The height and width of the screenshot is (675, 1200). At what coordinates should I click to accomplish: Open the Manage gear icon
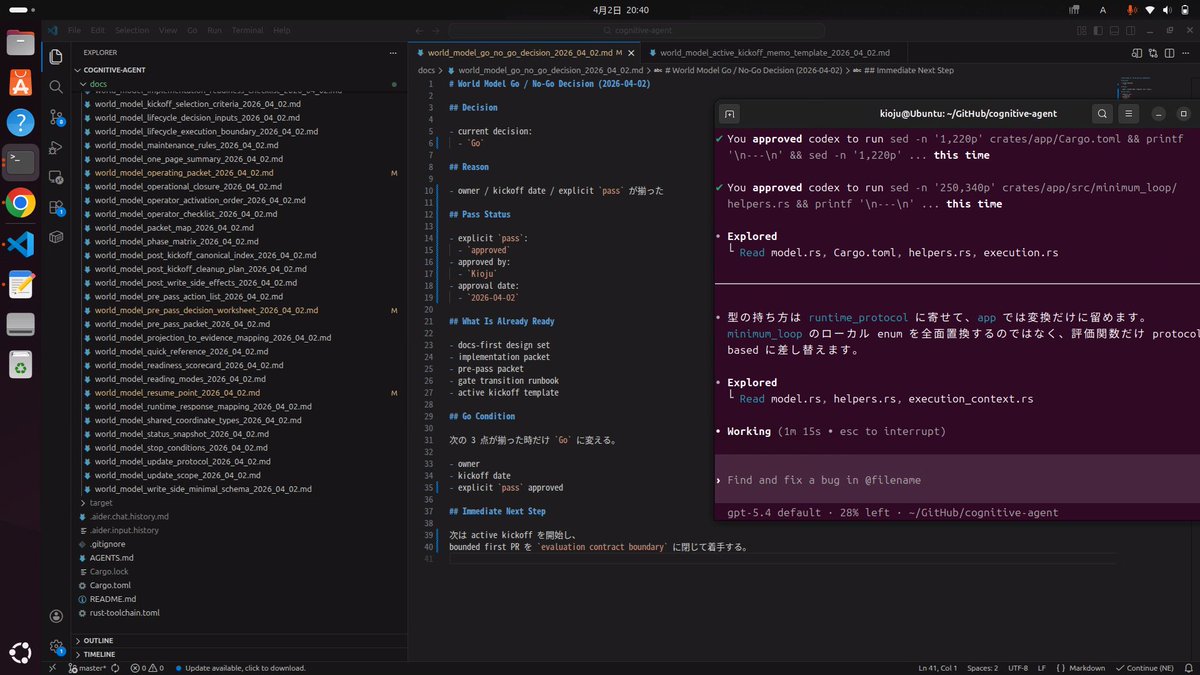(x=56, y=646)
